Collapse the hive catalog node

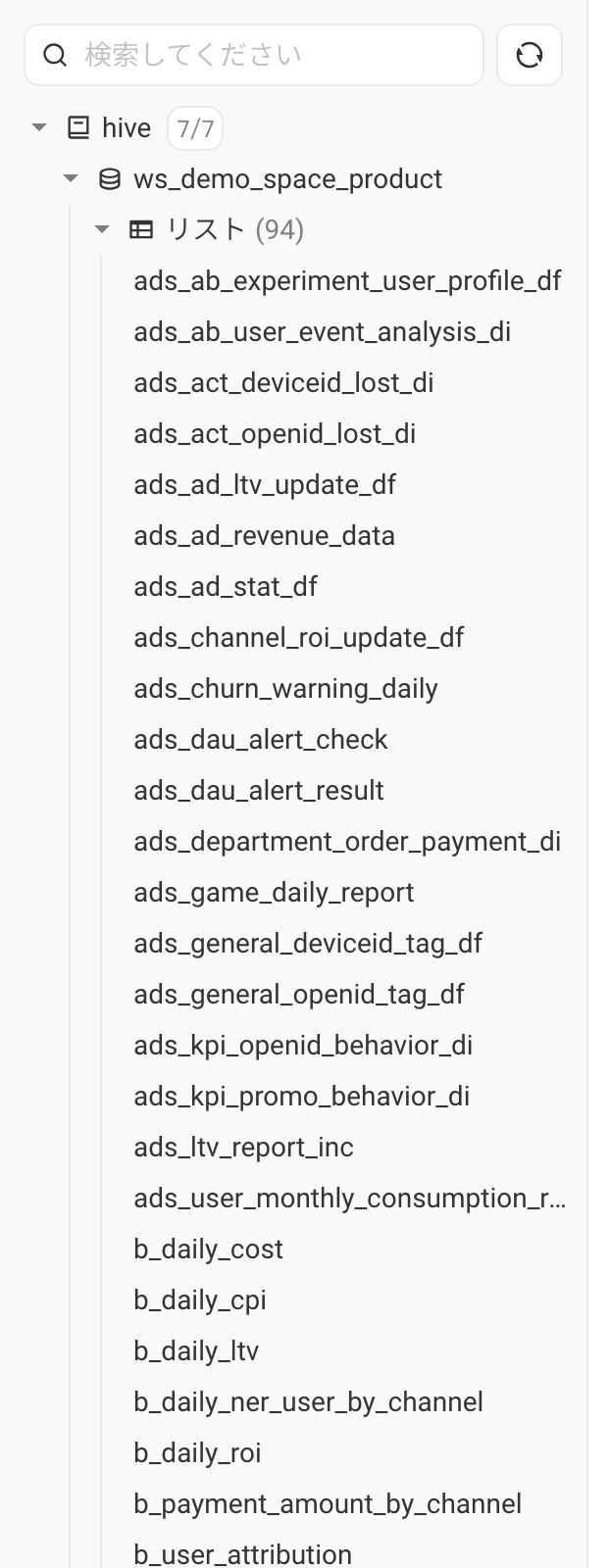(x=39, y=127)
